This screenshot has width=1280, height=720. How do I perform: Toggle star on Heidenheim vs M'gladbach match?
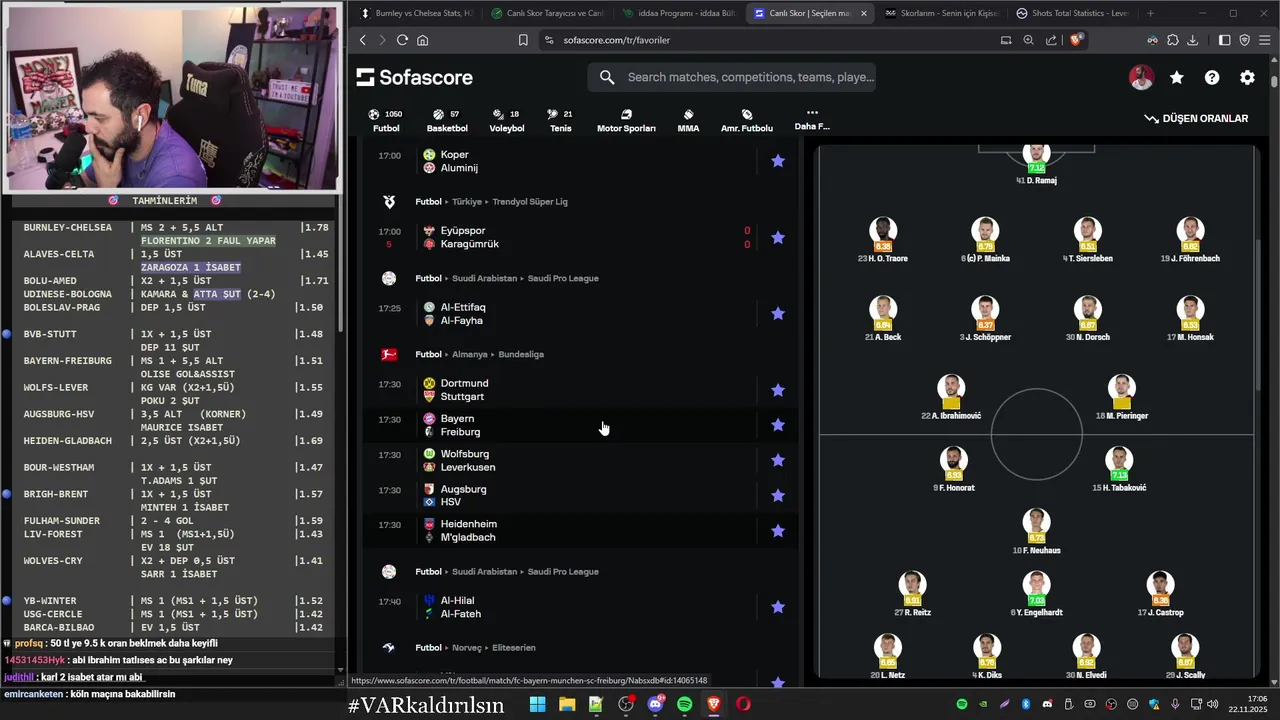778,531
